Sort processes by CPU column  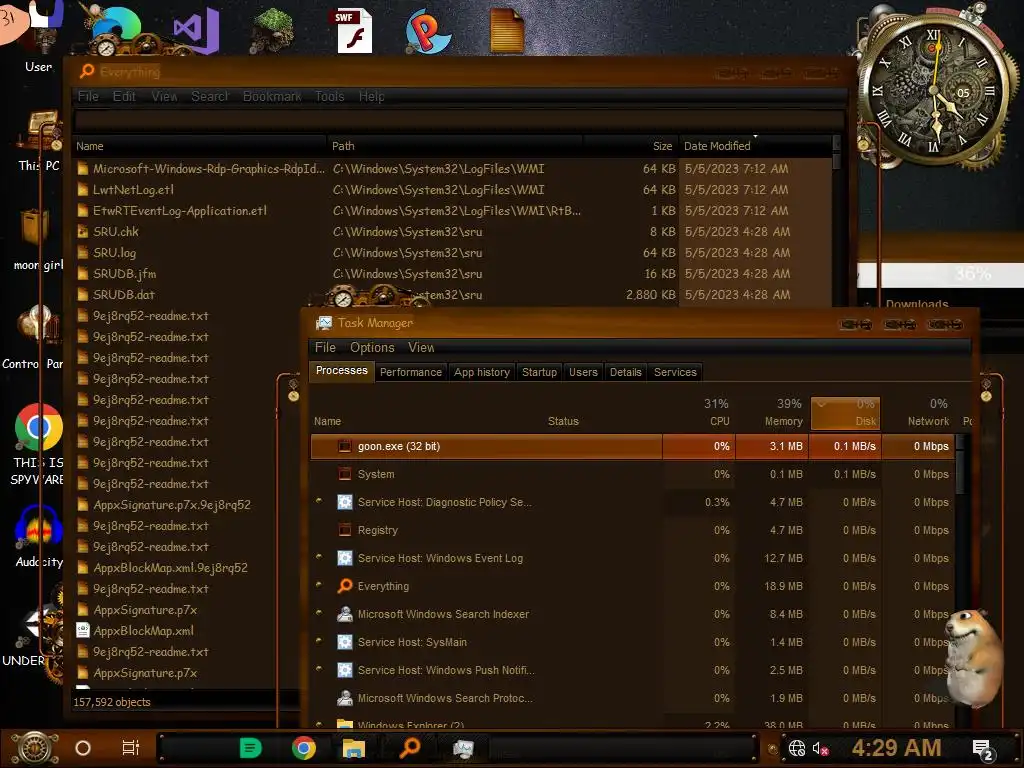tap(700, 413)
